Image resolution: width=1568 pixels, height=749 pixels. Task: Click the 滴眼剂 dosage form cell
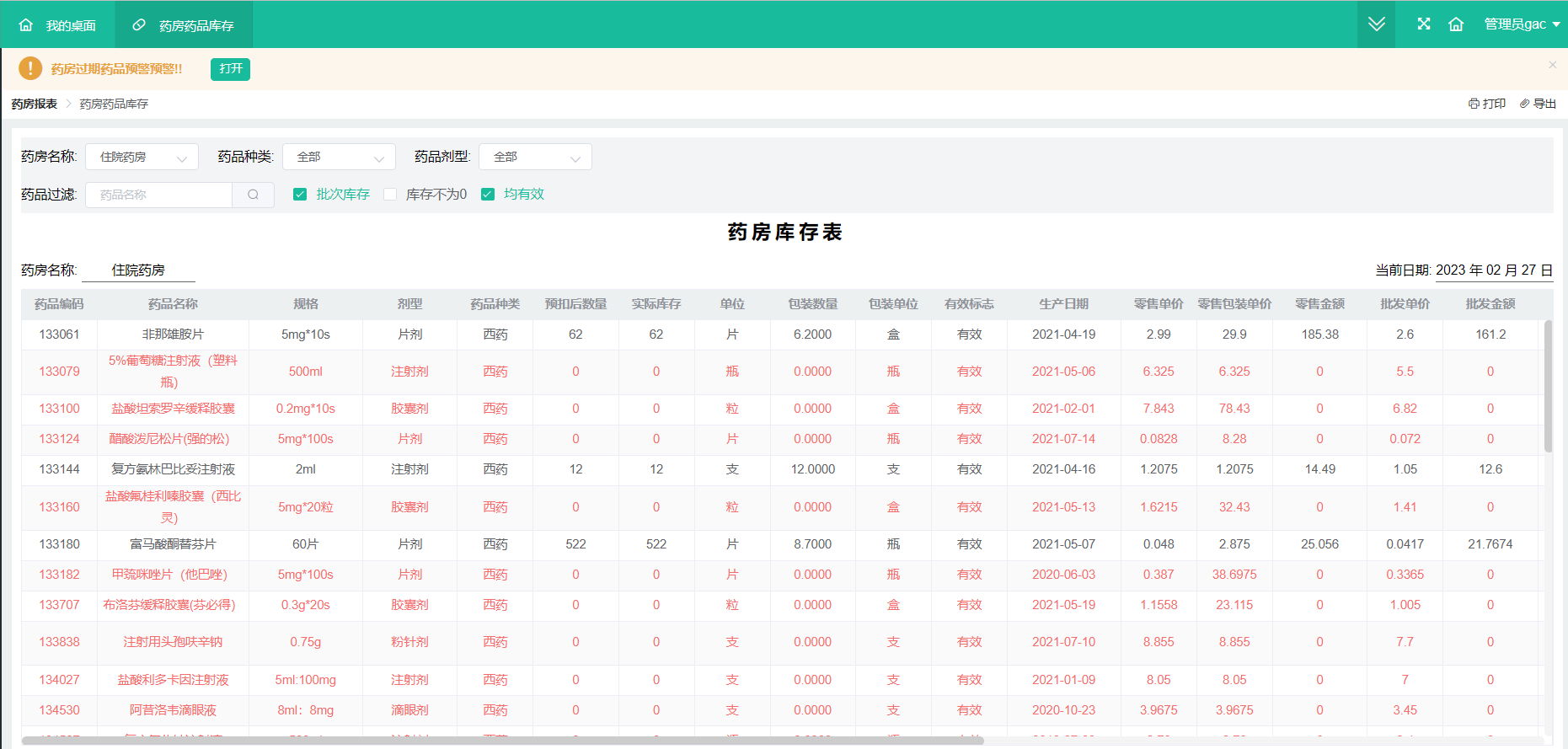coord(410,710)
